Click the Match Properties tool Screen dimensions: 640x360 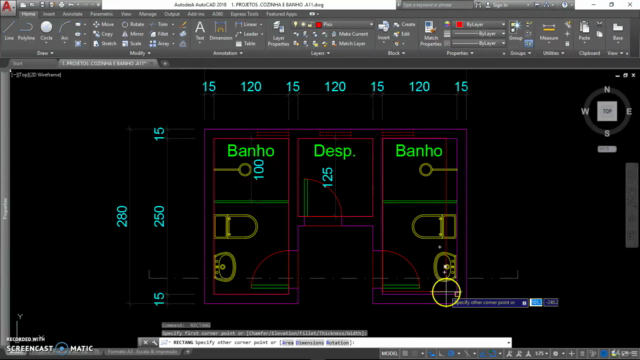[x=431, y=33]
